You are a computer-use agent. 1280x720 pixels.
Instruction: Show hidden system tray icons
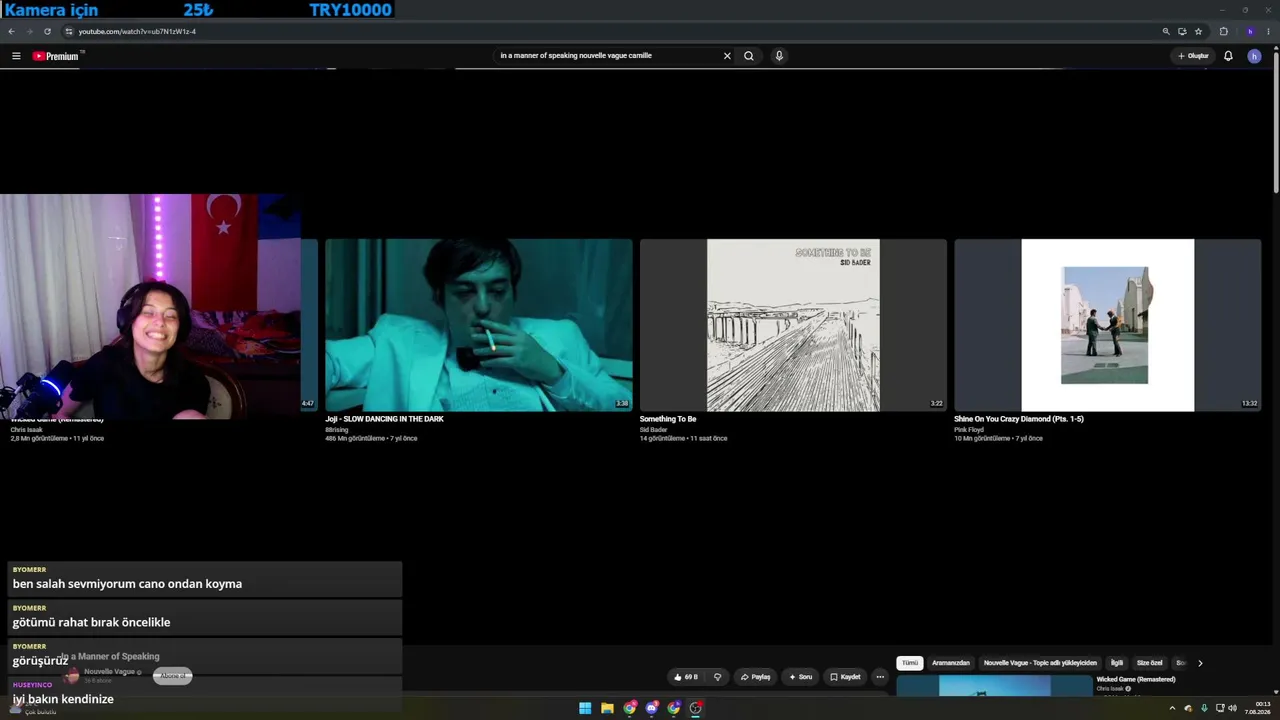coord(1172,708)
